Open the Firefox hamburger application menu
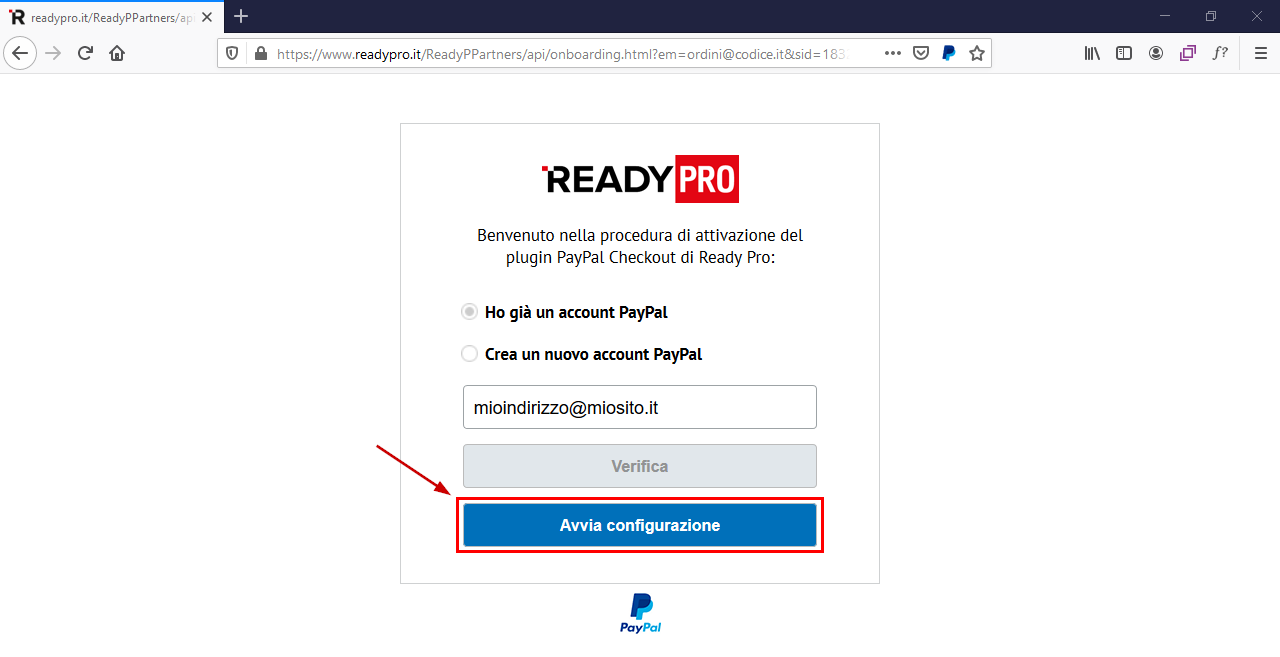 (1260, 53)
